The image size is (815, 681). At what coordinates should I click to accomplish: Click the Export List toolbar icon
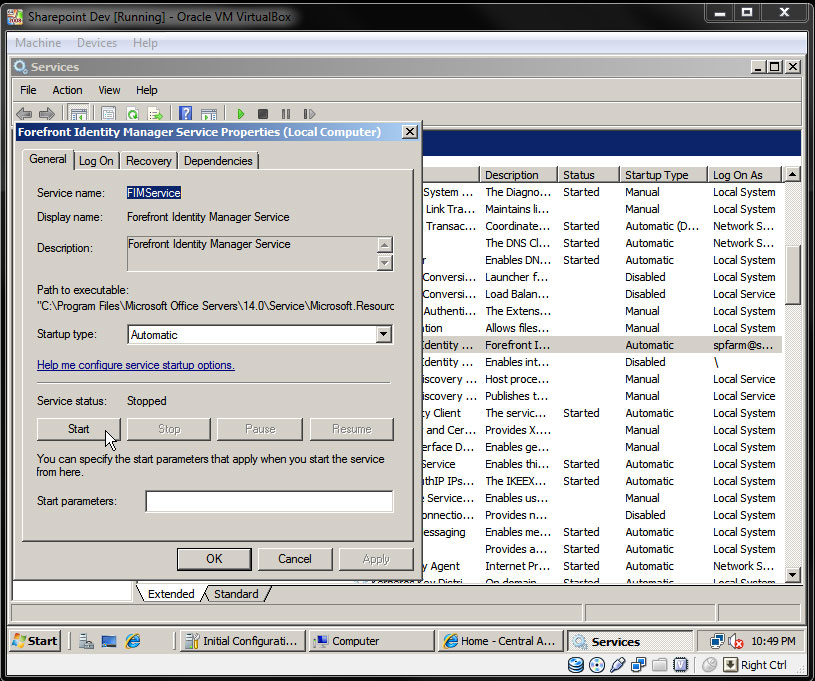(155, 113)
